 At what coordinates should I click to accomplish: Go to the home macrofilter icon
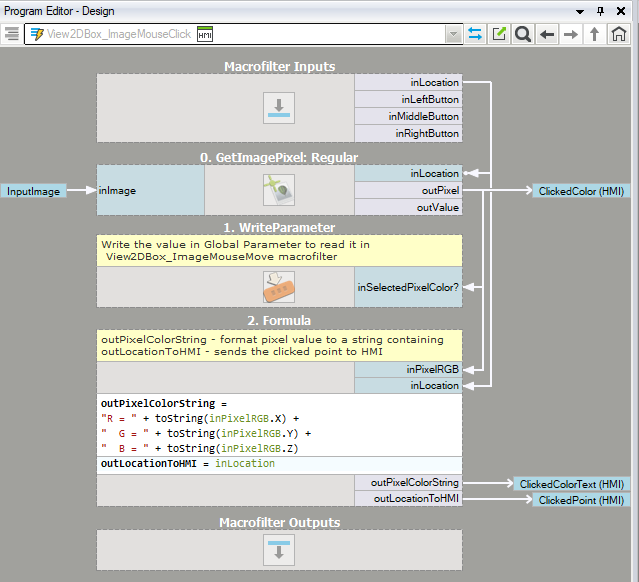619,34
